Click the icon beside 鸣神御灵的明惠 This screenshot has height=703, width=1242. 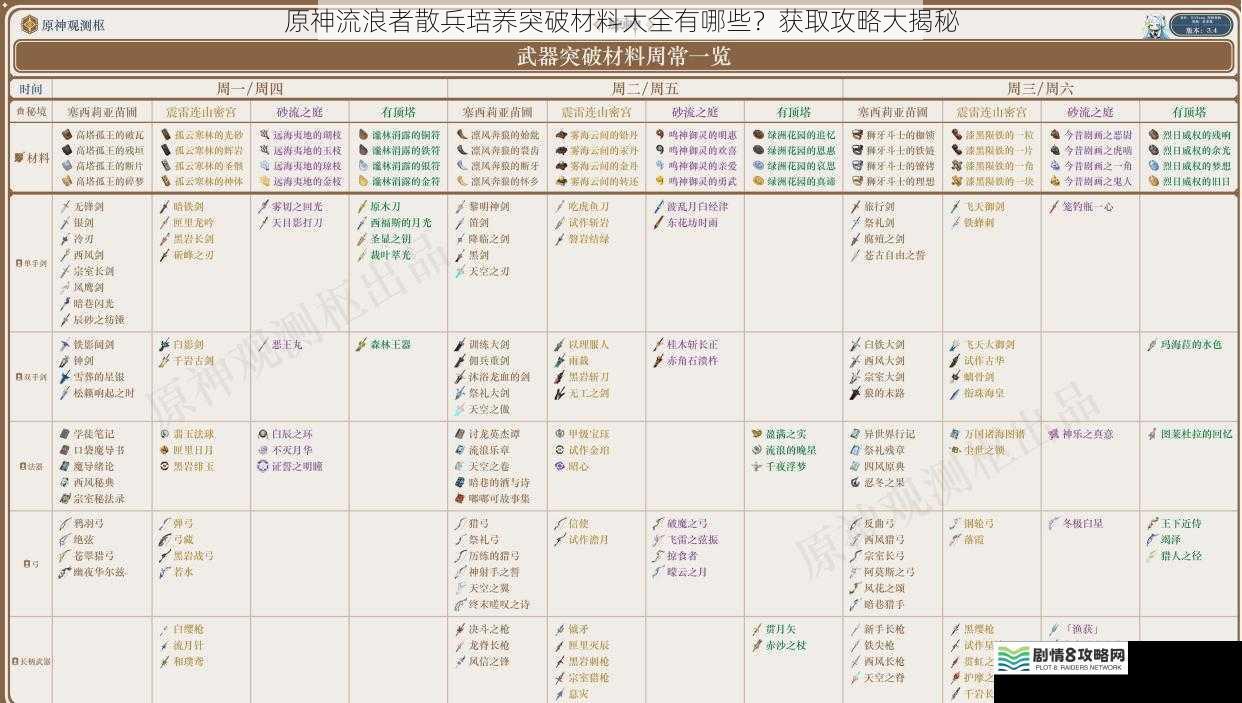tap(658, 135)
